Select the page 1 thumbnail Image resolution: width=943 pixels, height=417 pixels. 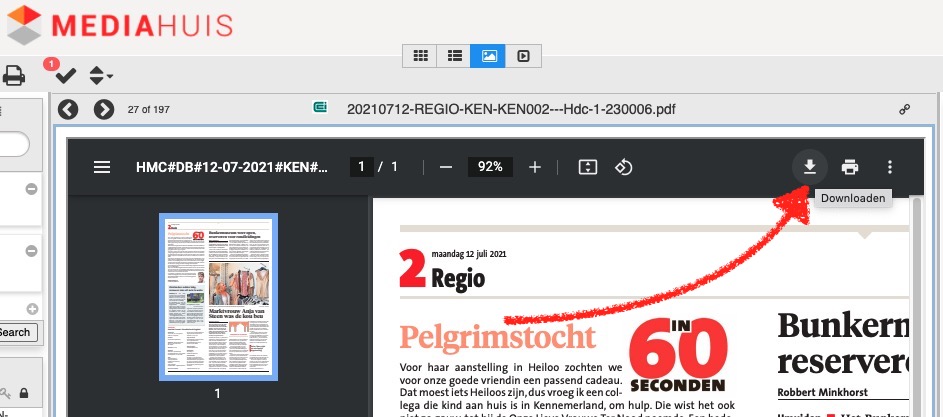[x=218, y=296]
